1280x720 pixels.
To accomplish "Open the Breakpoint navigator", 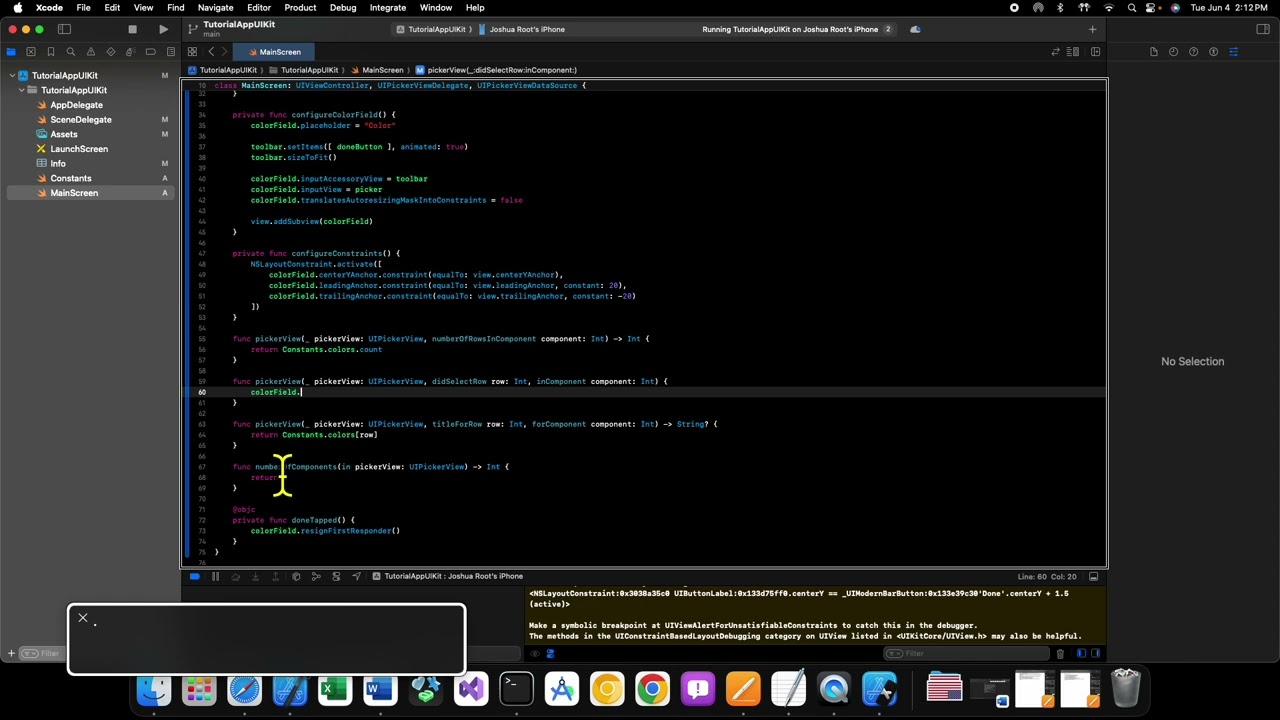I will [x=151, y=52].
